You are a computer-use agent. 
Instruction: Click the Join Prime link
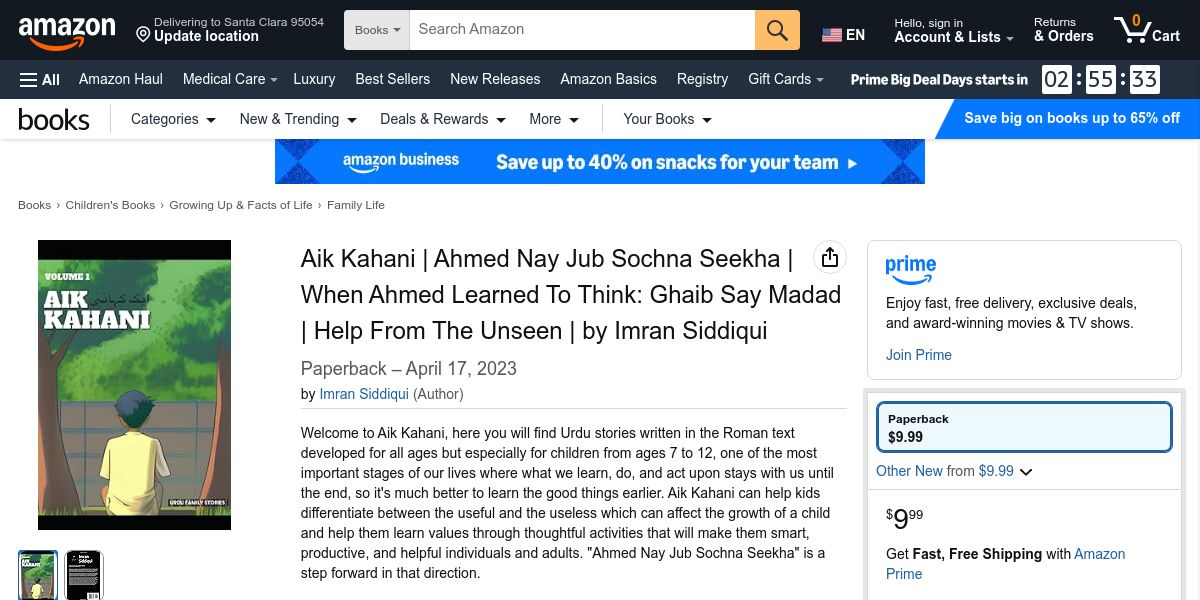pyautogui.click(x=918, y=355)
